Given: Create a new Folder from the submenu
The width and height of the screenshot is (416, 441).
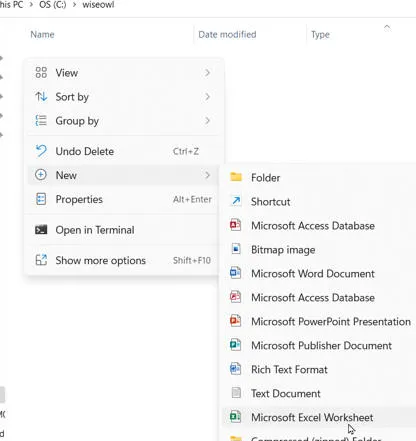Looking at the screenshot, I should click(x=318, y=178).
